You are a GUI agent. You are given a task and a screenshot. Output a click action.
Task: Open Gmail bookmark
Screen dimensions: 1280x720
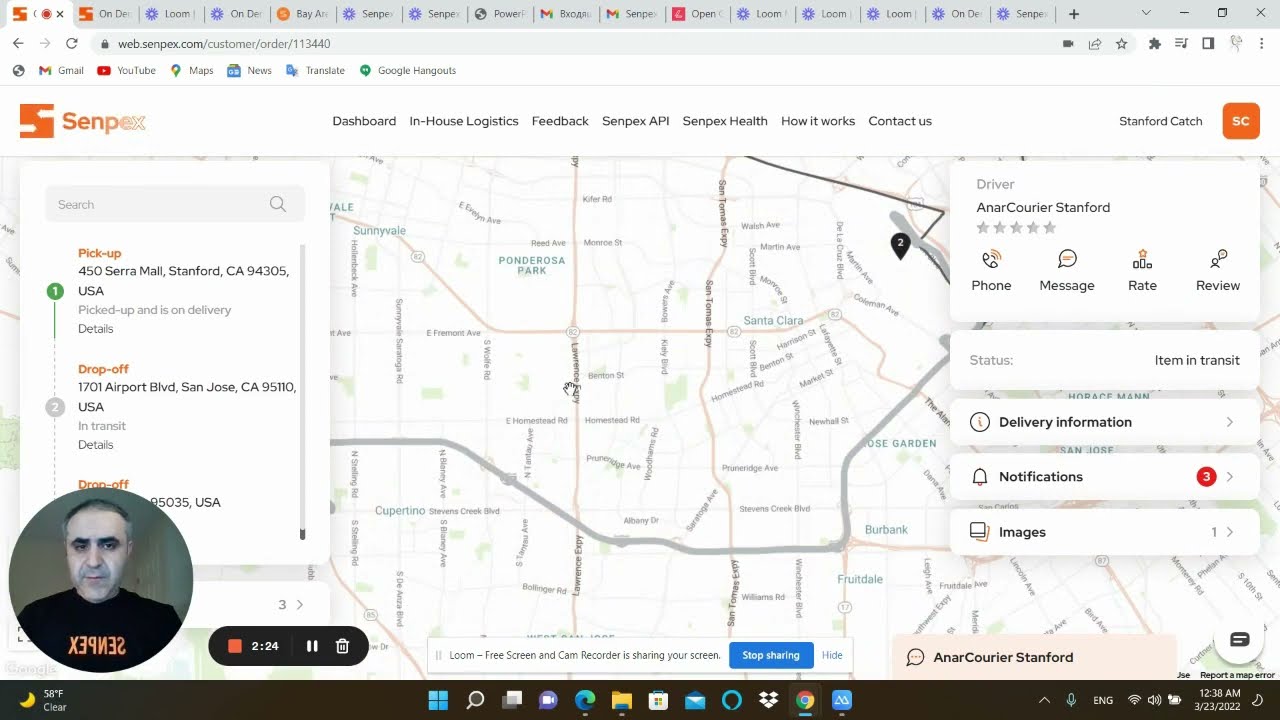click(x=61, y=70)
